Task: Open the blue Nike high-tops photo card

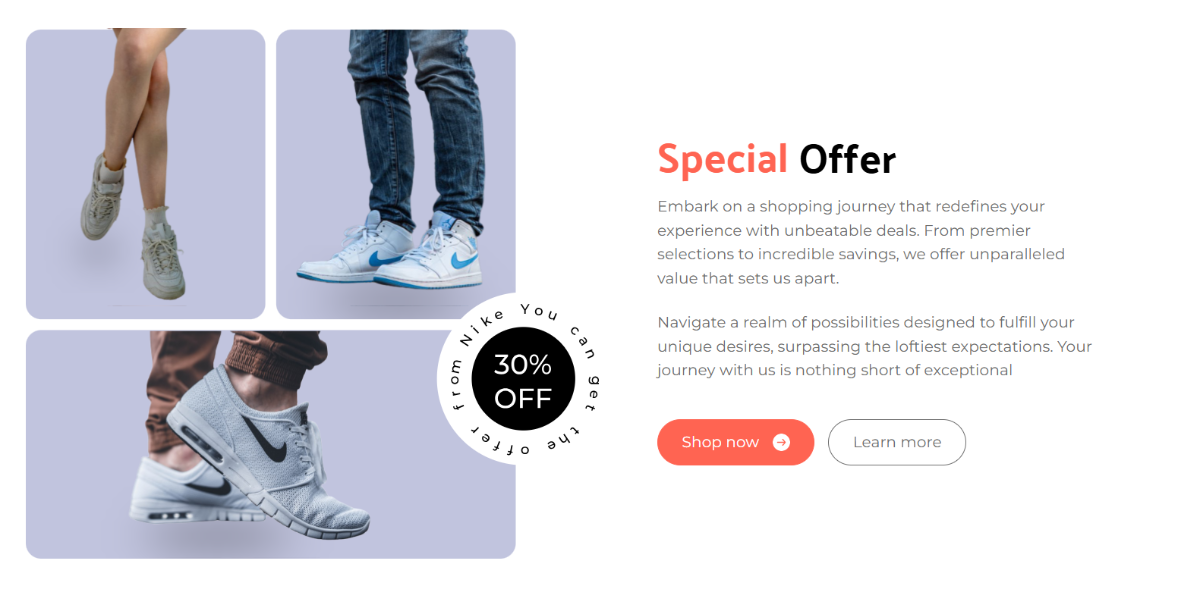Action: 396,174
